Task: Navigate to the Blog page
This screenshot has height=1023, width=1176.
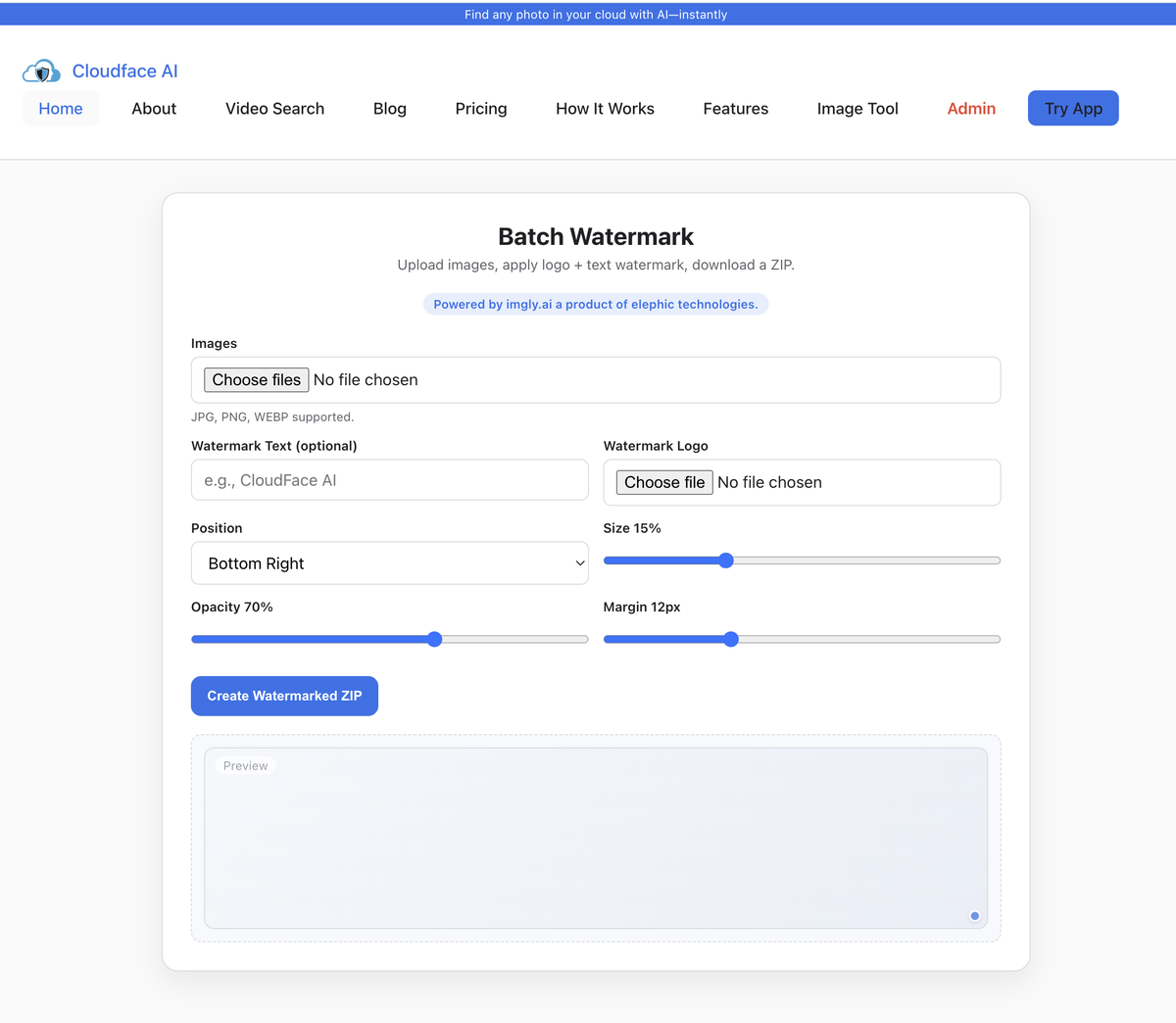Action: point(389,109)
